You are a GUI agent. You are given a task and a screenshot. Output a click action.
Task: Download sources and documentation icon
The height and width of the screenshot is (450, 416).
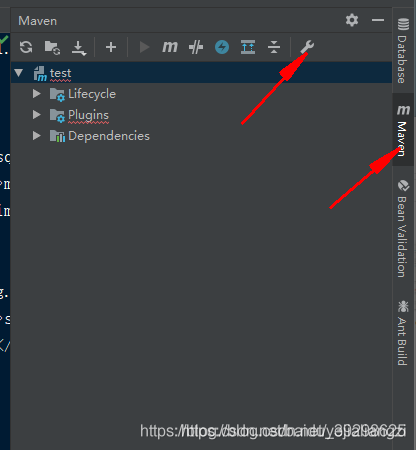point(79,48)
